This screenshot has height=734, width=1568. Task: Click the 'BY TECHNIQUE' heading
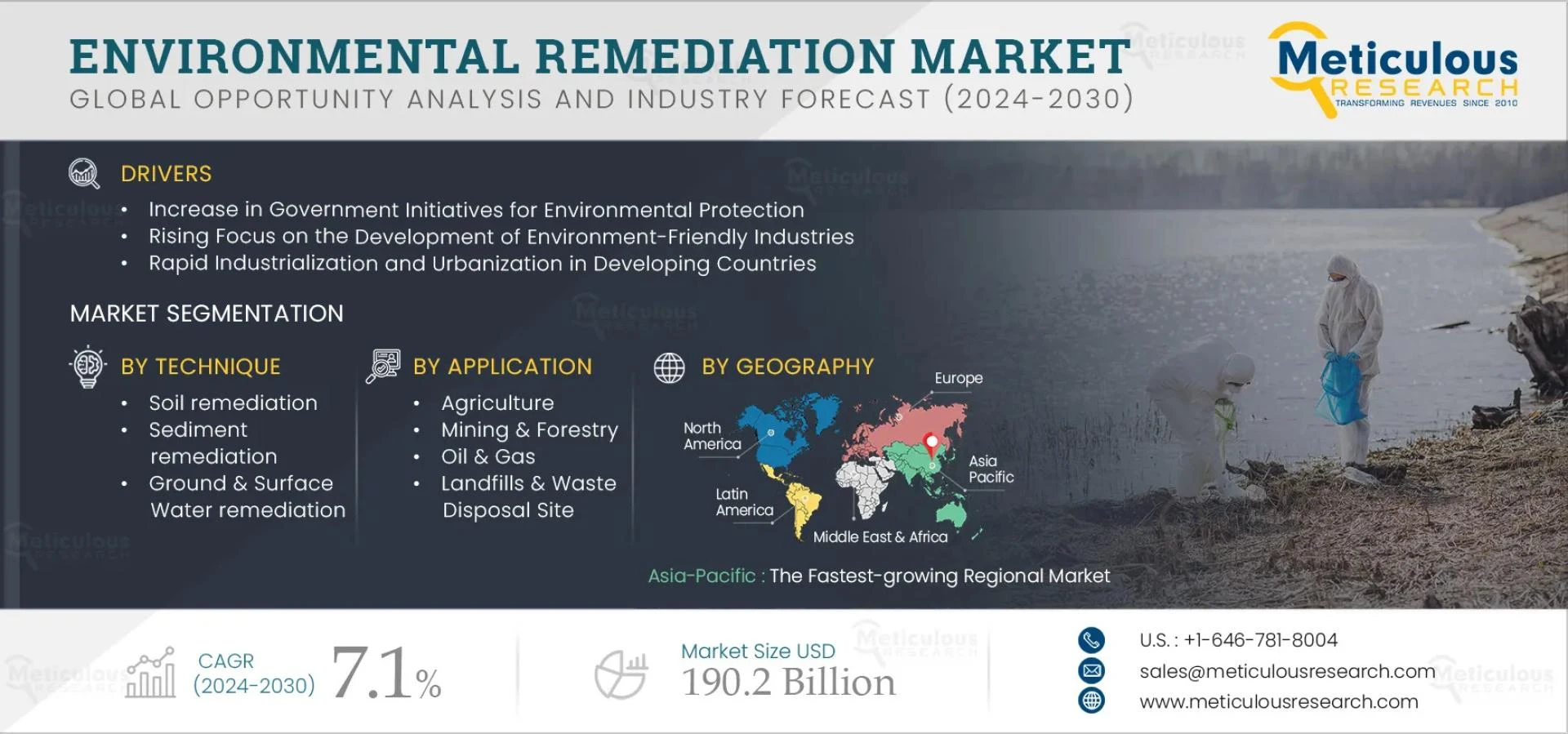(201, 367)
